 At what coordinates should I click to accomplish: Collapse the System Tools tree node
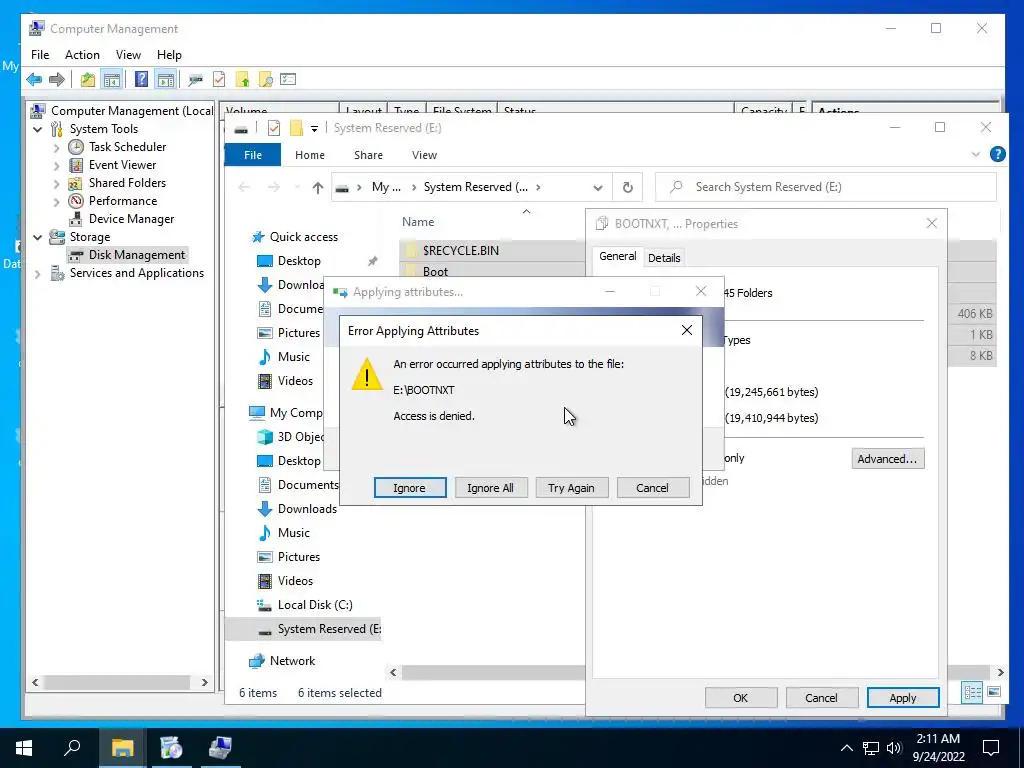click(x=37, y=129)
